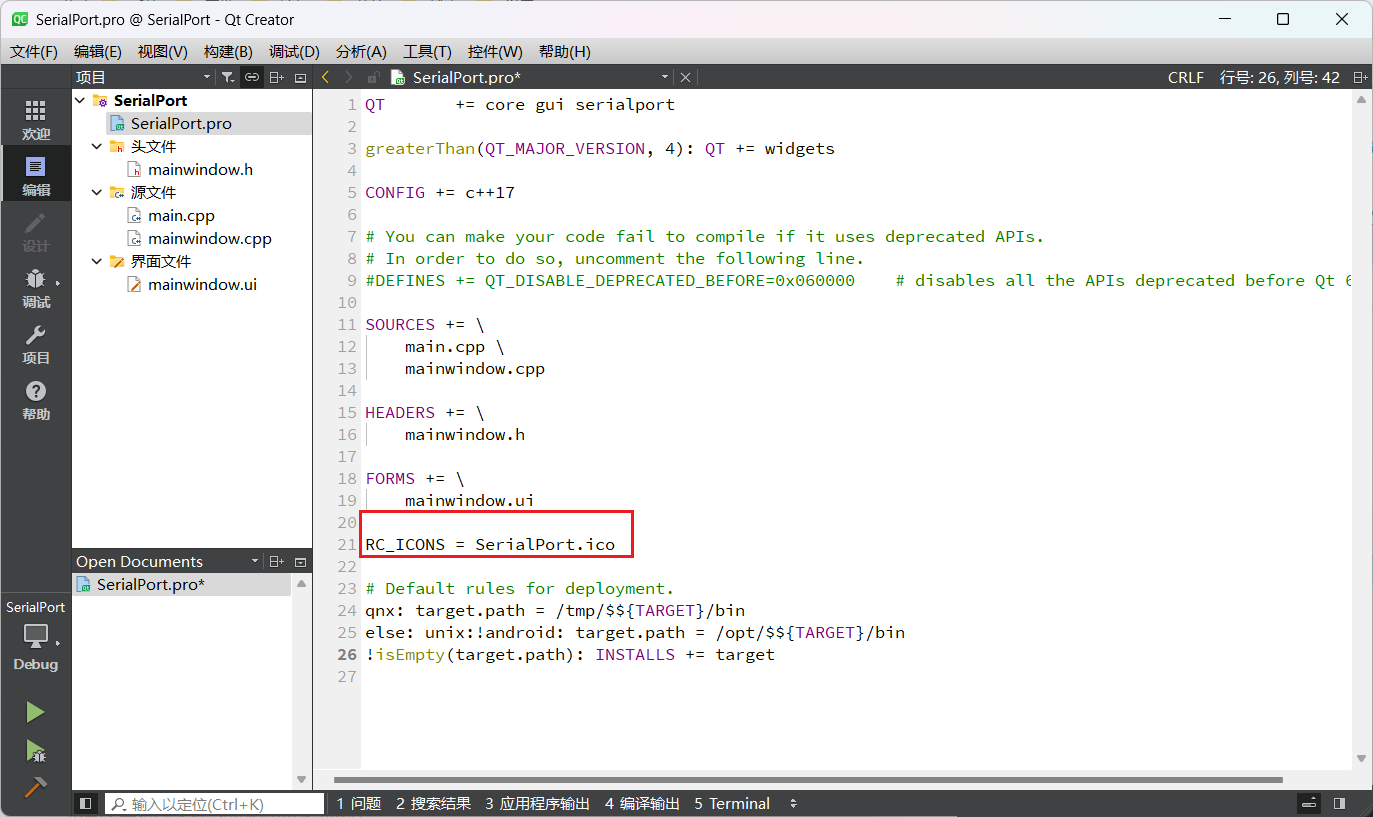Image resolution: width=1373 pixels, height=817 pixels.
Task: Open the 帮助(H) menu
Action: click(x=565, y=51)
